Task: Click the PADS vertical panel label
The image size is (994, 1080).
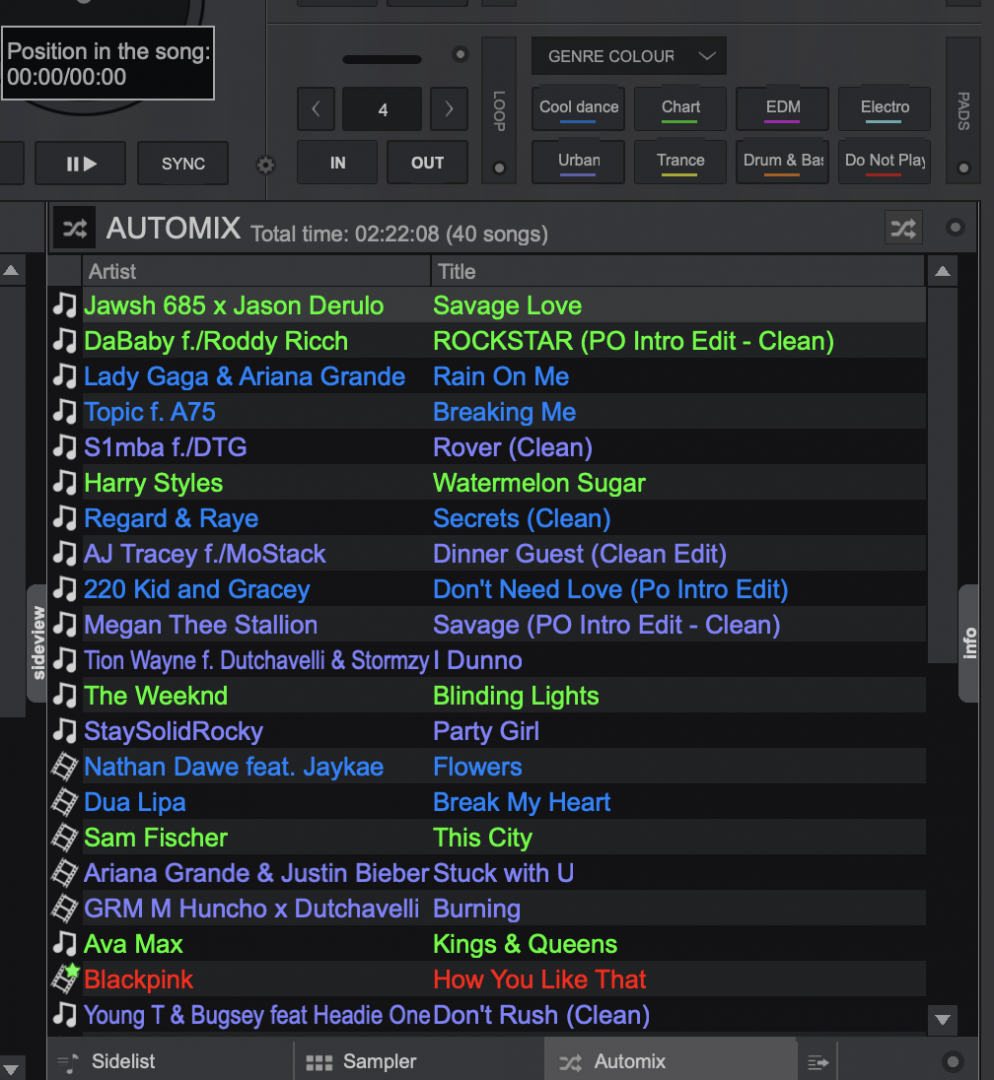Action: [x=964, y=110]
